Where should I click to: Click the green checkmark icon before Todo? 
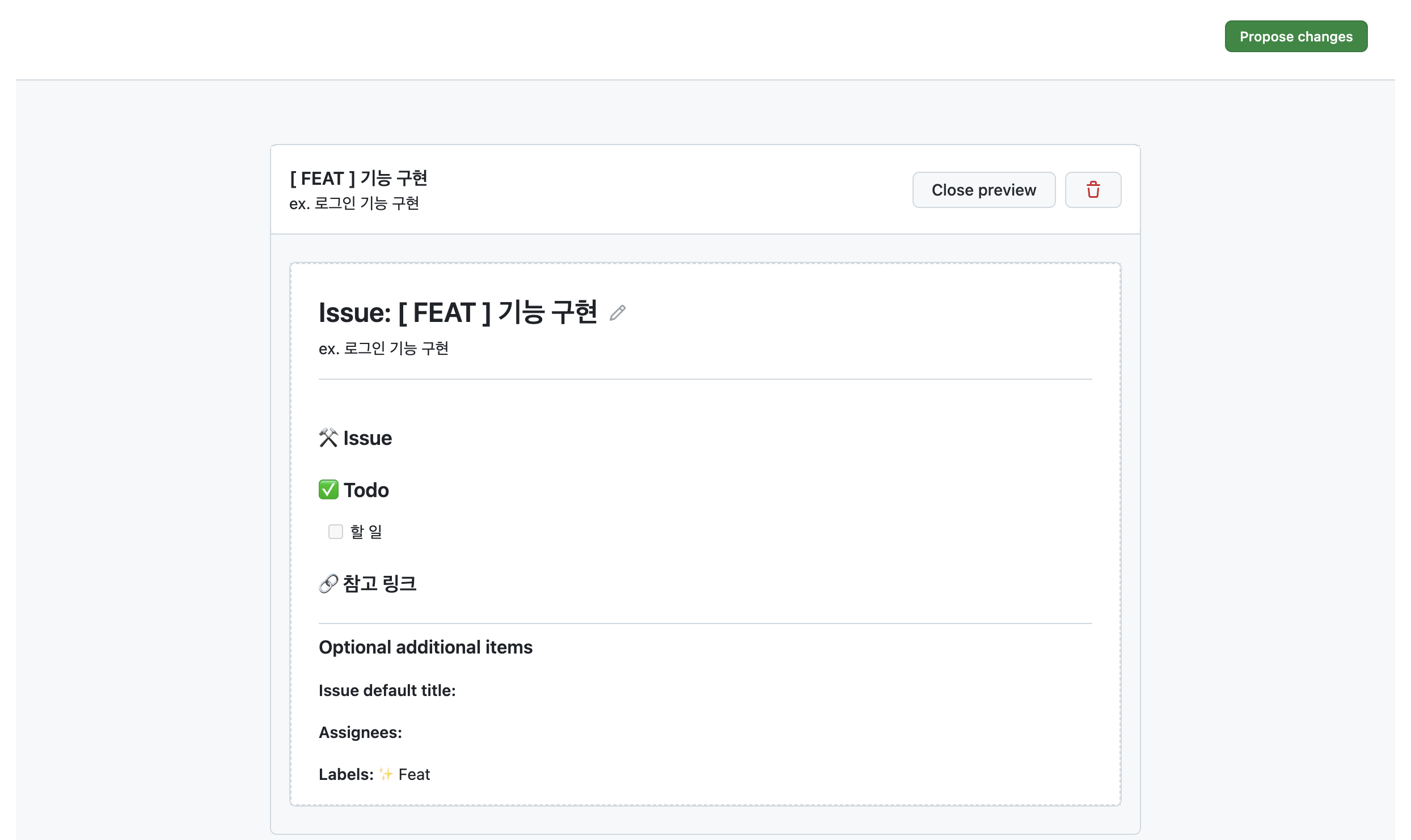coord(328,489)
